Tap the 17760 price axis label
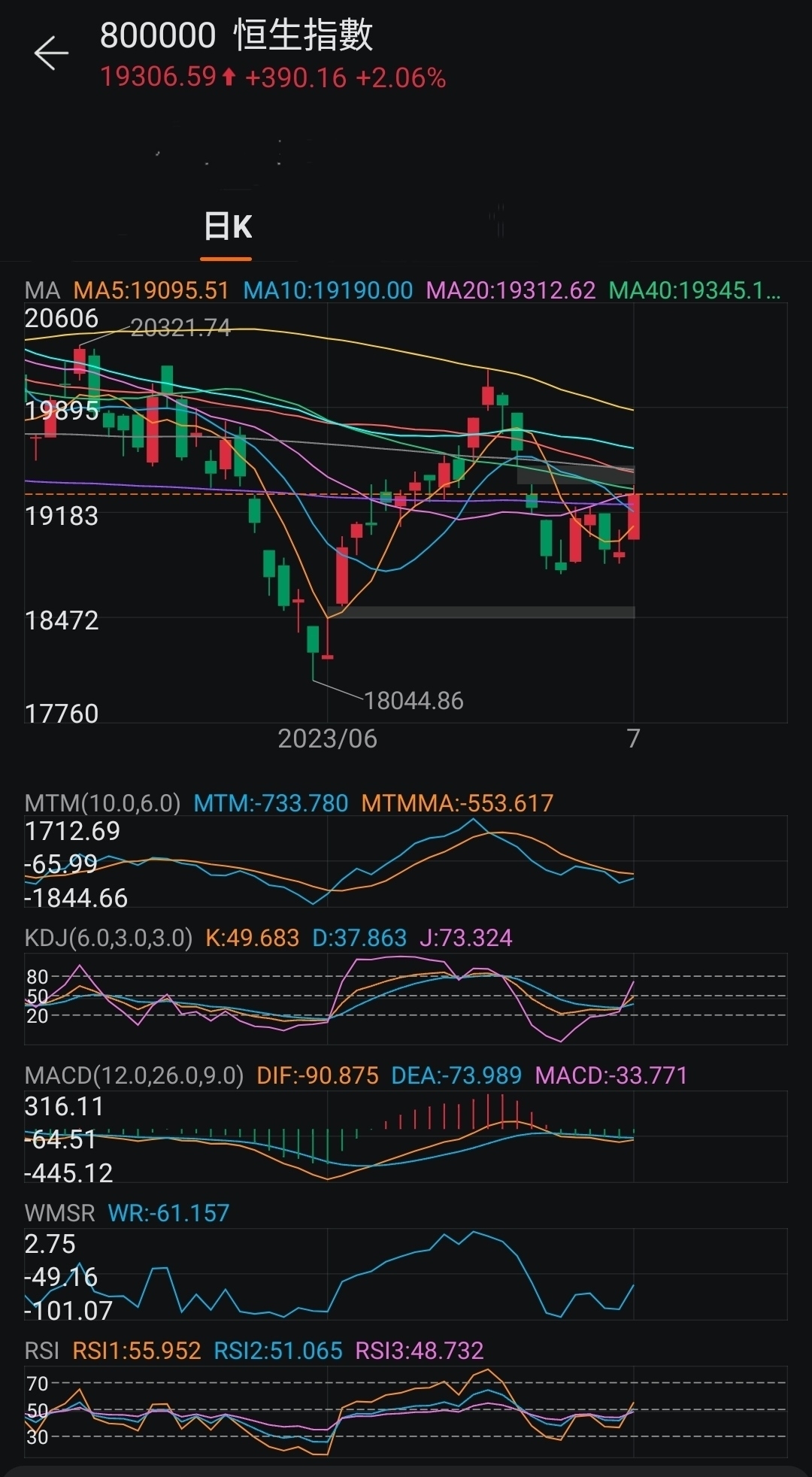 62,713
